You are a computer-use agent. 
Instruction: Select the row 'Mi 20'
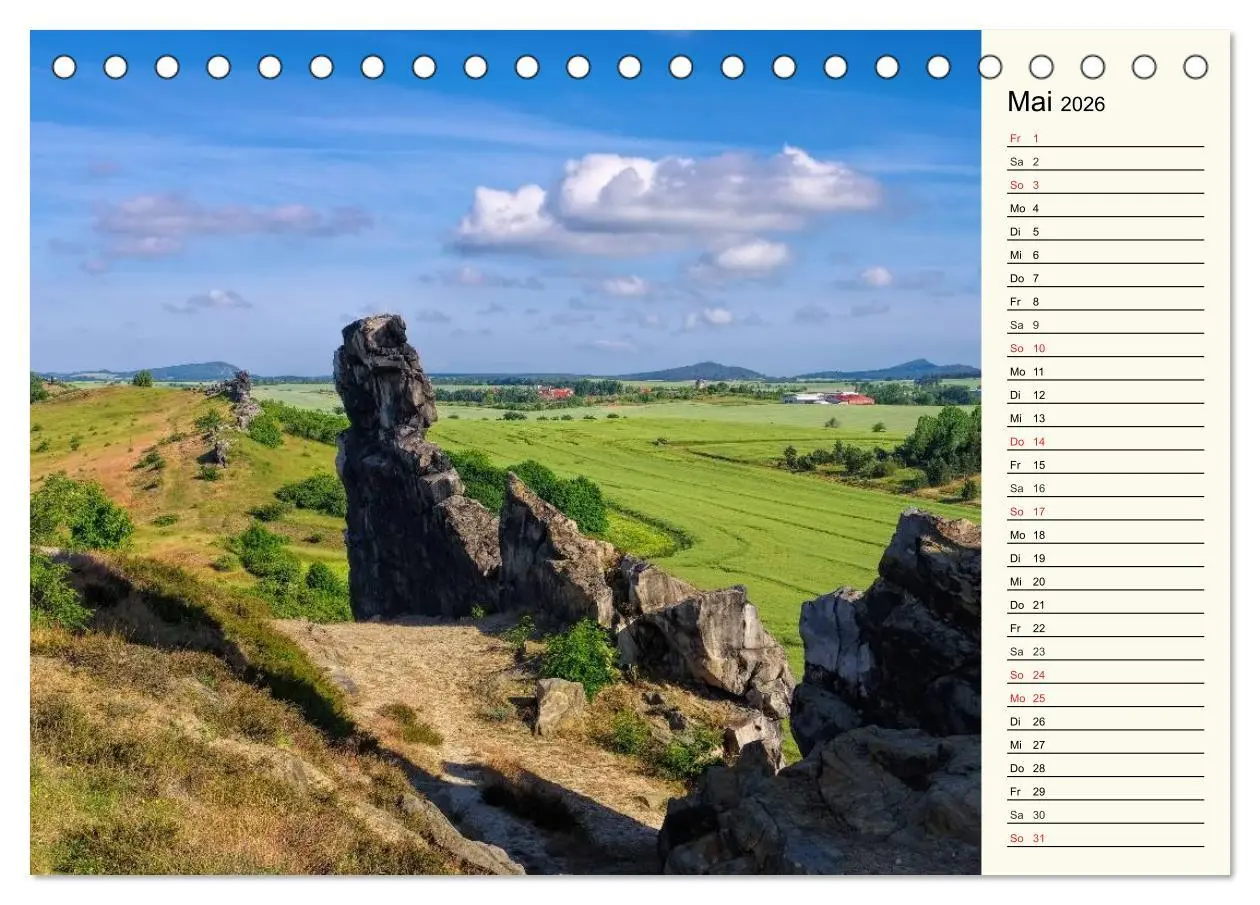pyautogui.click(x=1106, y=581)
